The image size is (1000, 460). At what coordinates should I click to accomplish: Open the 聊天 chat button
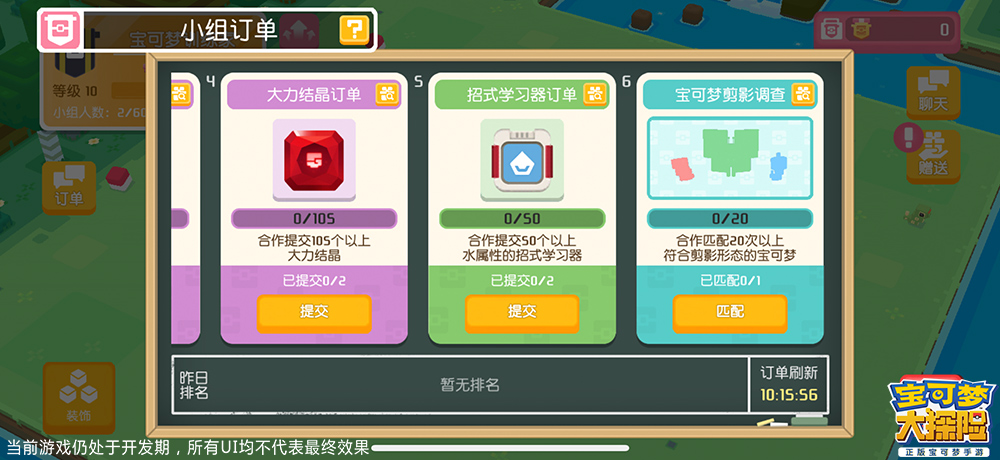(x=933, y=93)
